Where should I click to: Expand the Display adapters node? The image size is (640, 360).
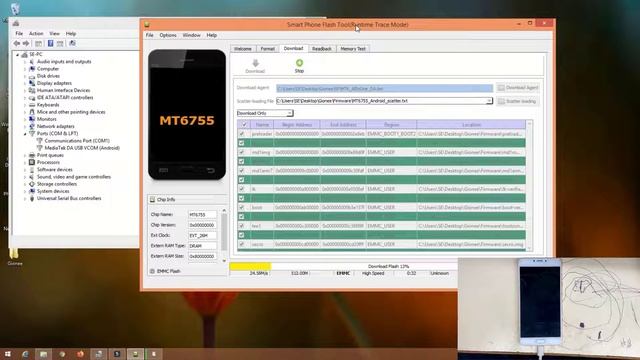(24, 83)
